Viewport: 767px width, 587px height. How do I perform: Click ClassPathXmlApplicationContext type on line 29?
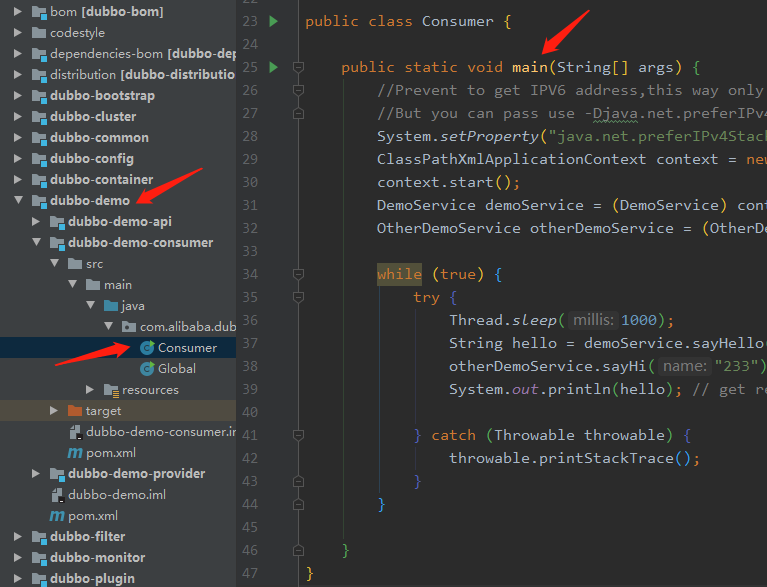(x=511, y=159)
